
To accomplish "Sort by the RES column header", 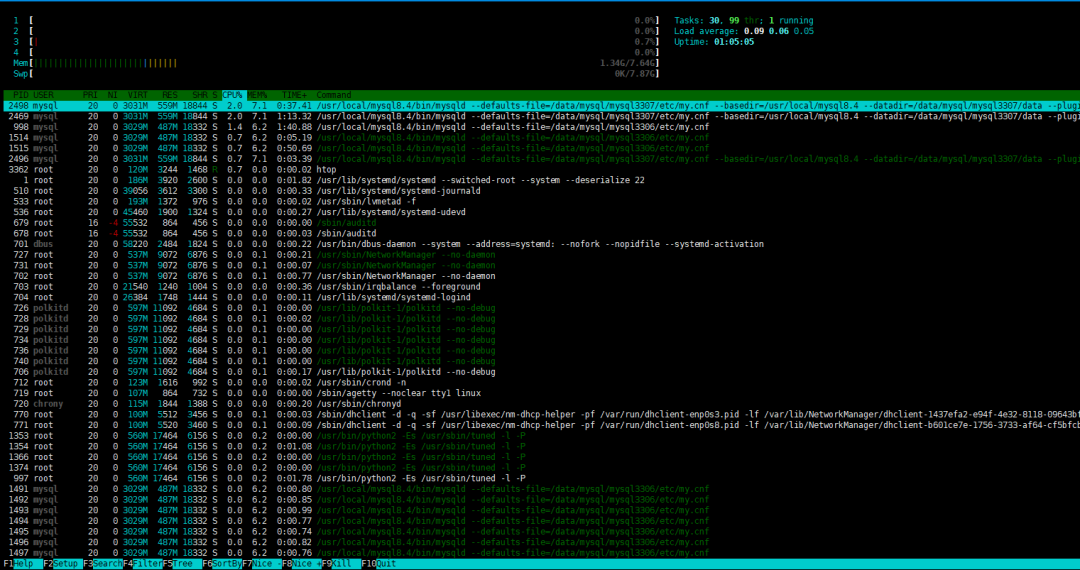I will point(170,95).
